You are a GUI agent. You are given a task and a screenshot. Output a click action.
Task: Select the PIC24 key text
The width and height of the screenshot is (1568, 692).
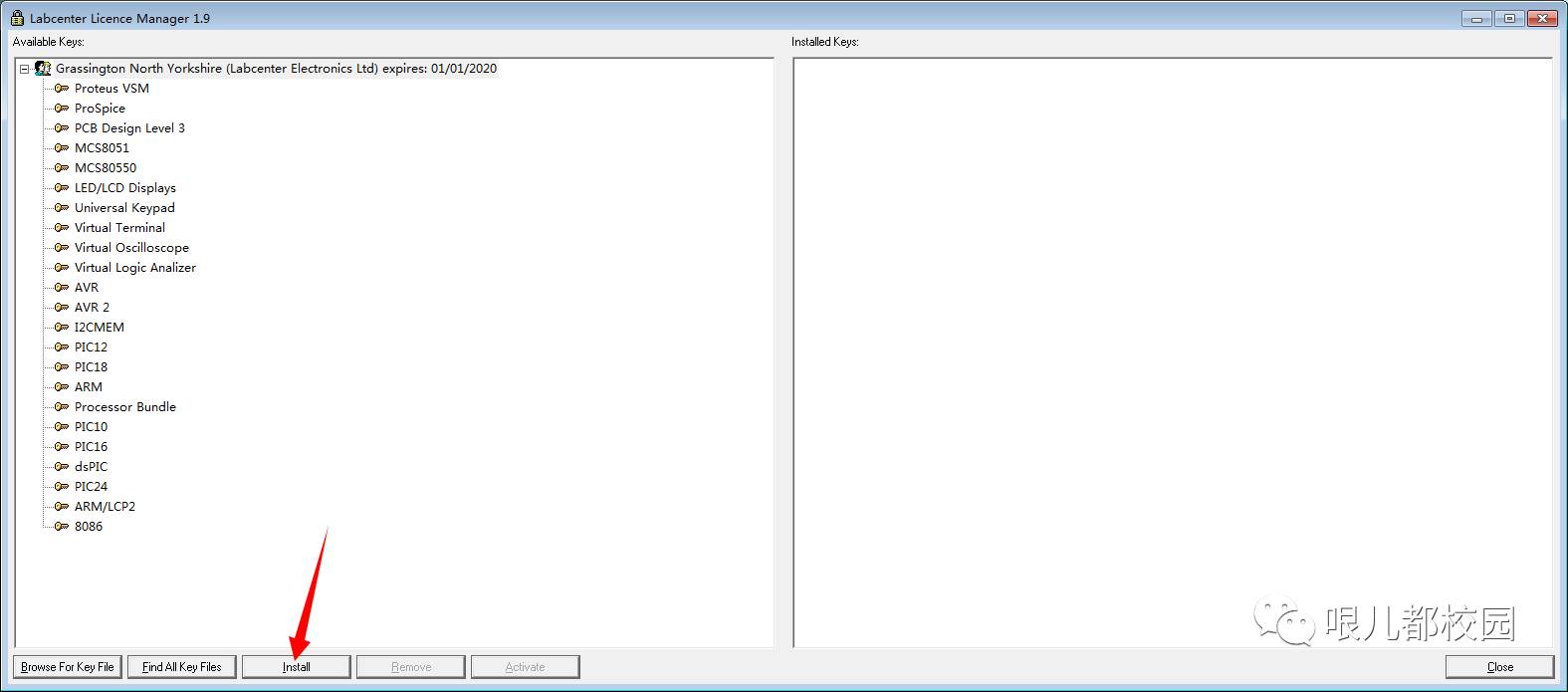(x=91, y=487)
